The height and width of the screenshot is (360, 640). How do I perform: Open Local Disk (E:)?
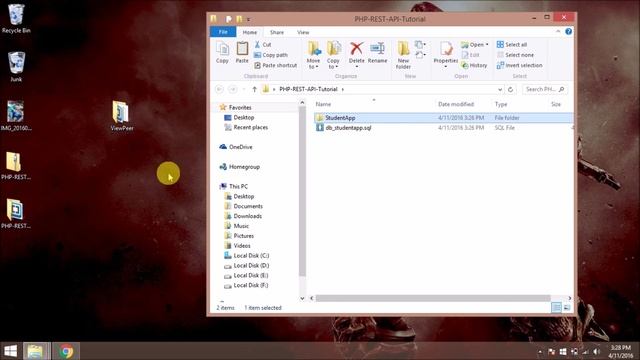[251, 276]
